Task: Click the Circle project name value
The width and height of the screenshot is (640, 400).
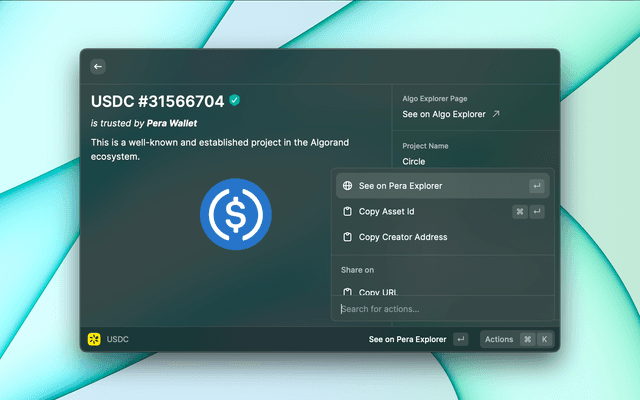Action: click(x=414, y=161)
